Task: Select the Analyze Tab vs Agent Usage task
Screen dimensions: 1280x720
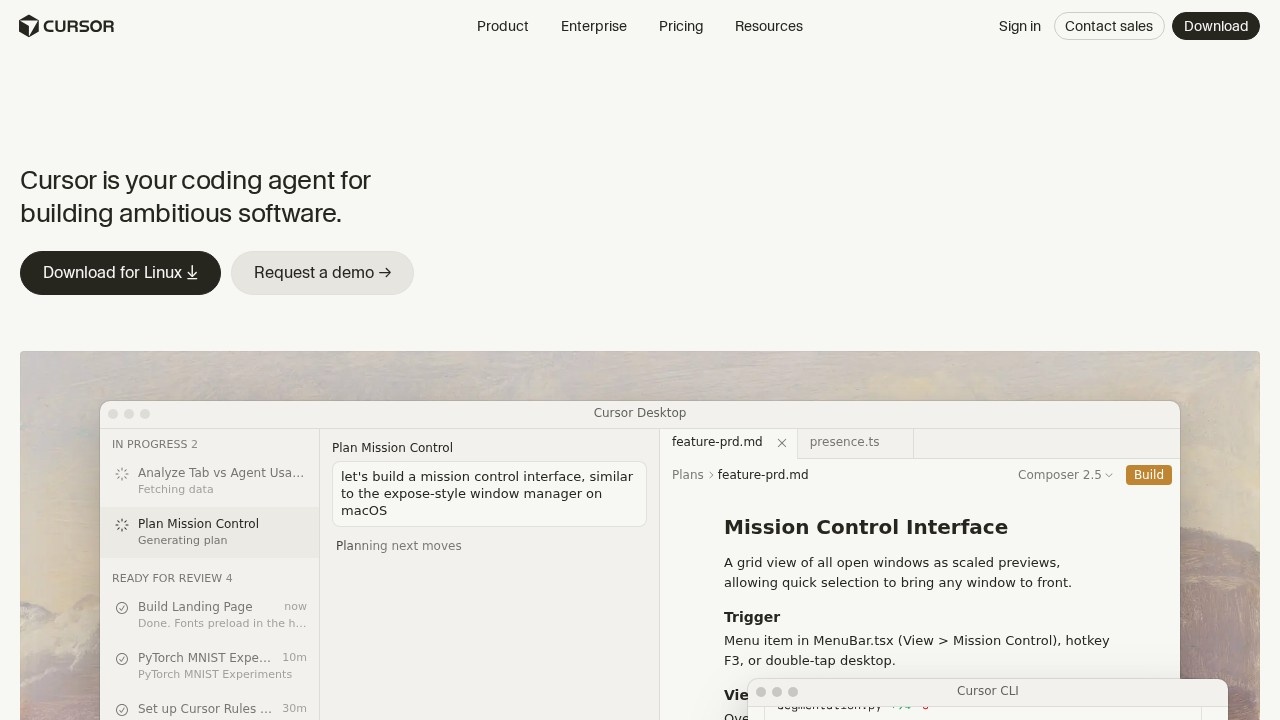Action: (x=210, y=480)
